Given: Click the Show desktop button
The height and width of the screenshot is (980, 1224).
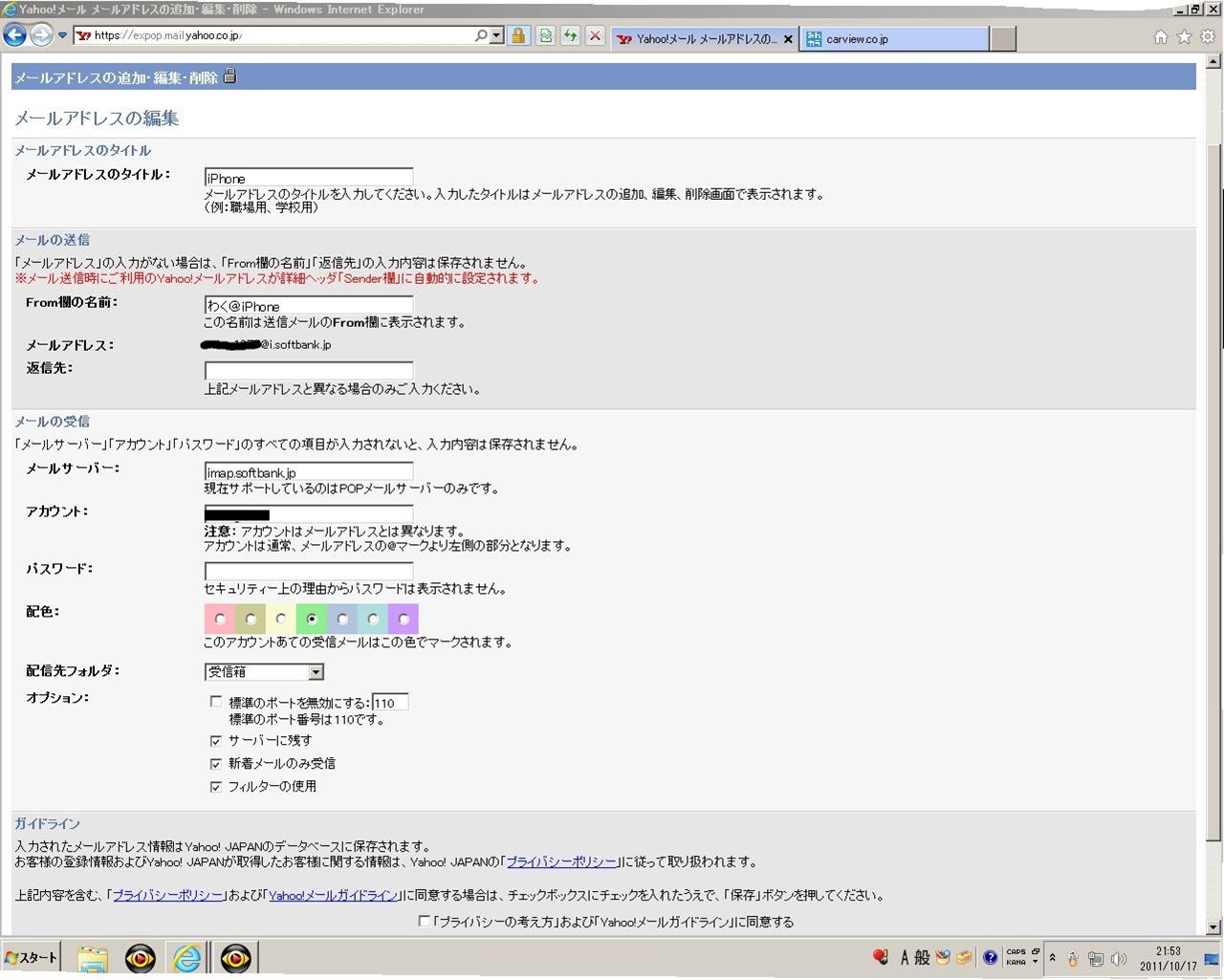Looking at the screenshot, I should pos(1212,958).
